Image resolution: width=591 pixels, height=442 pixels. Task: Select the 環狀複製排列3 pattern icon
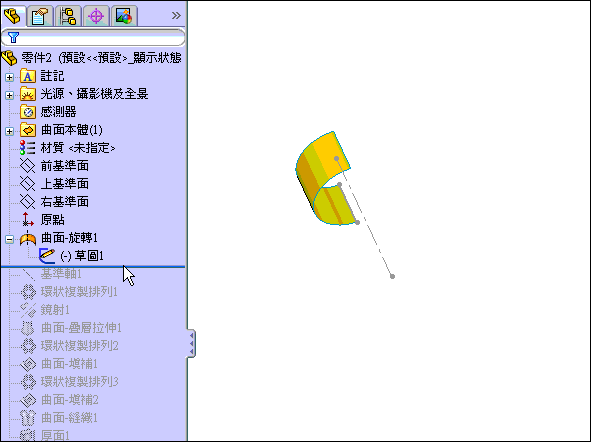point(28,382)
